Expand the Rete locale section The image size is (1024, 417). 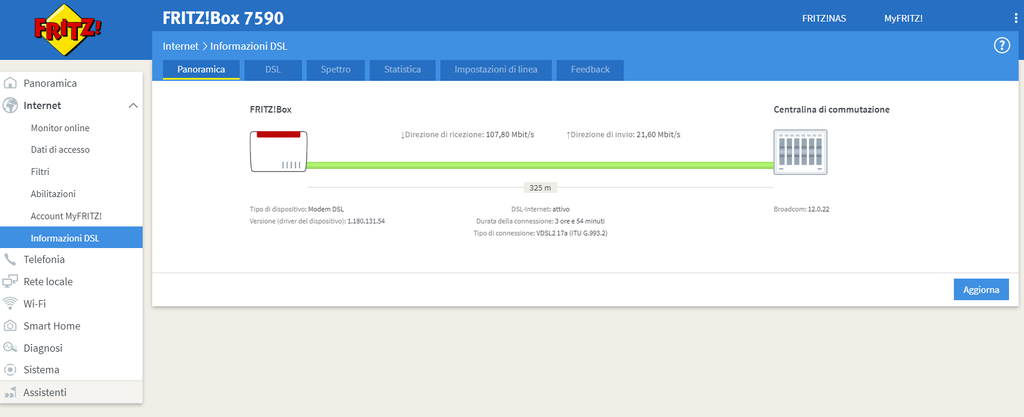pyautogui.click(x=48, y=281)
